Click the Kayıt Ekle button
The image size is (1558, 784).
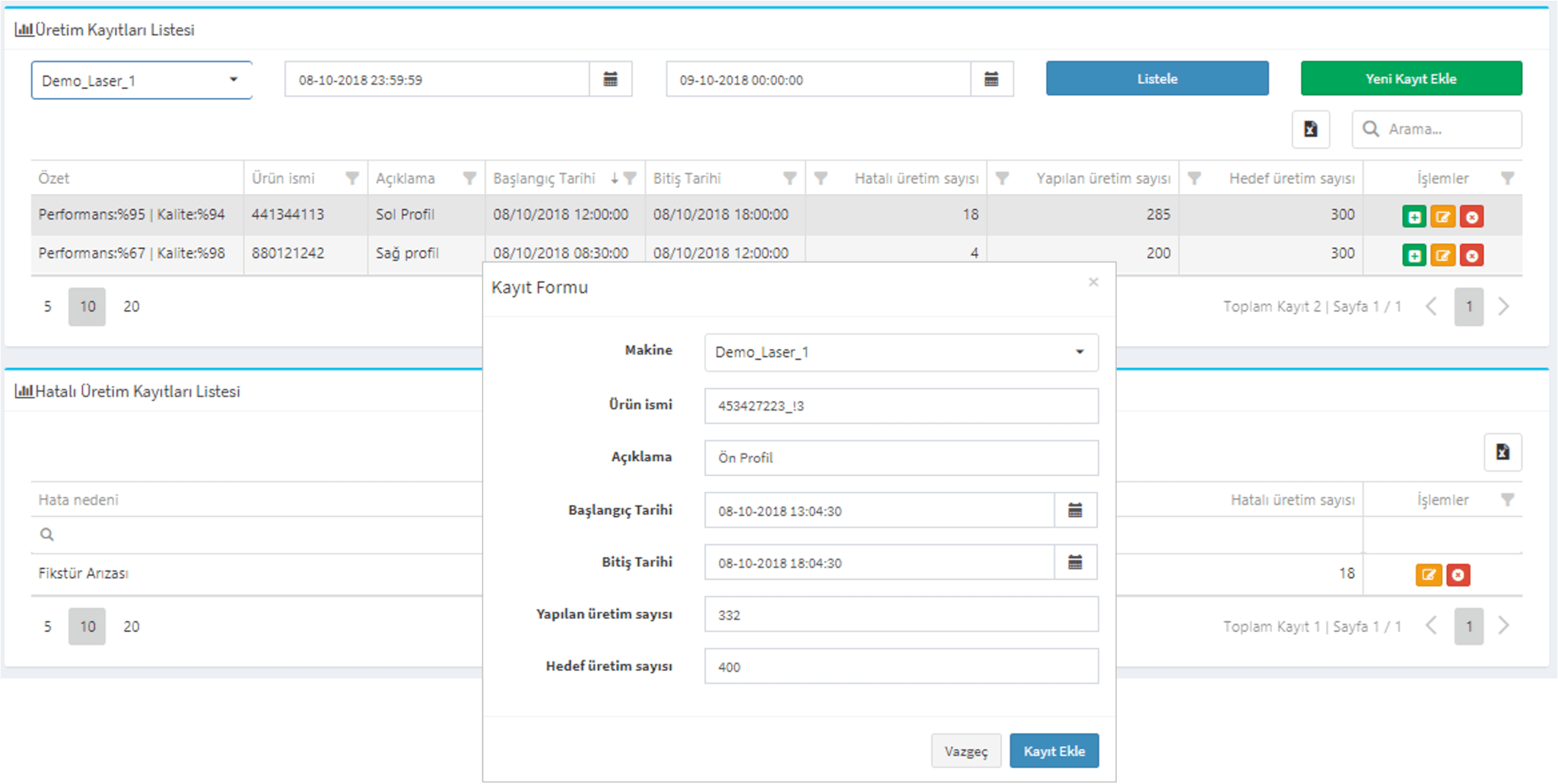pyautogui.click(x=1054, y=751)
